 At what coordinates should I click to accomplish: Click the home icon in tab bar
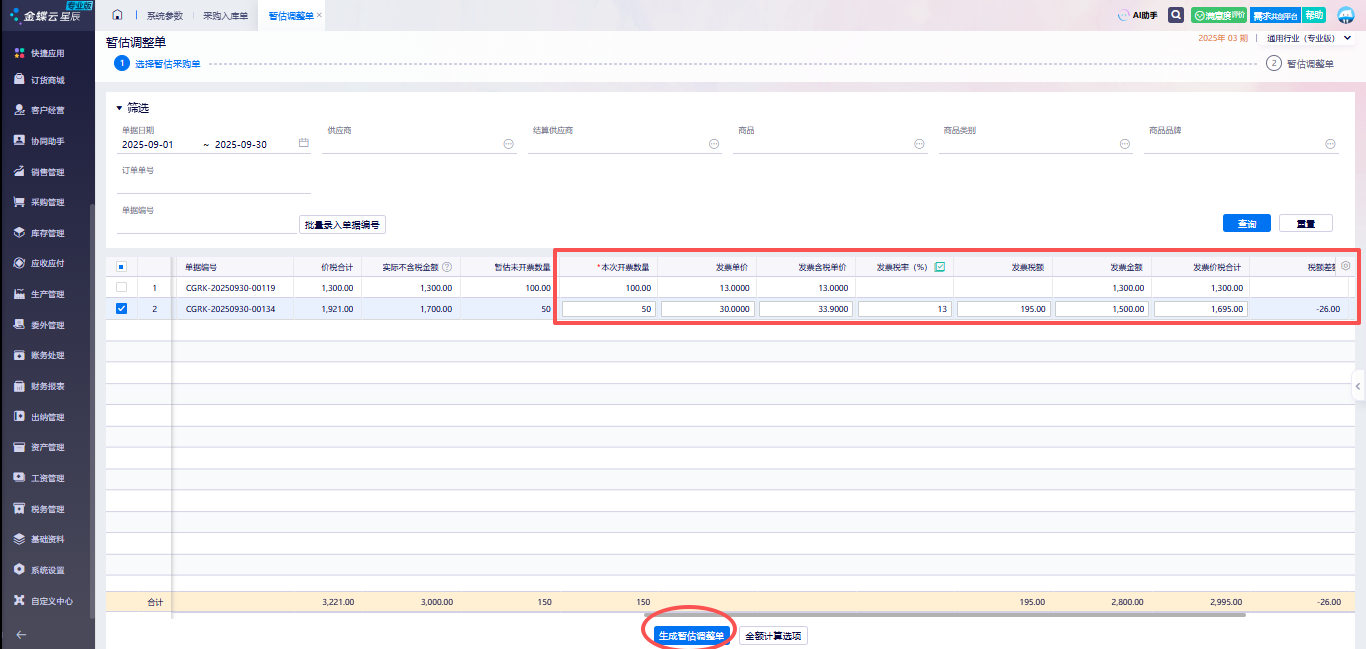(117, 15)
